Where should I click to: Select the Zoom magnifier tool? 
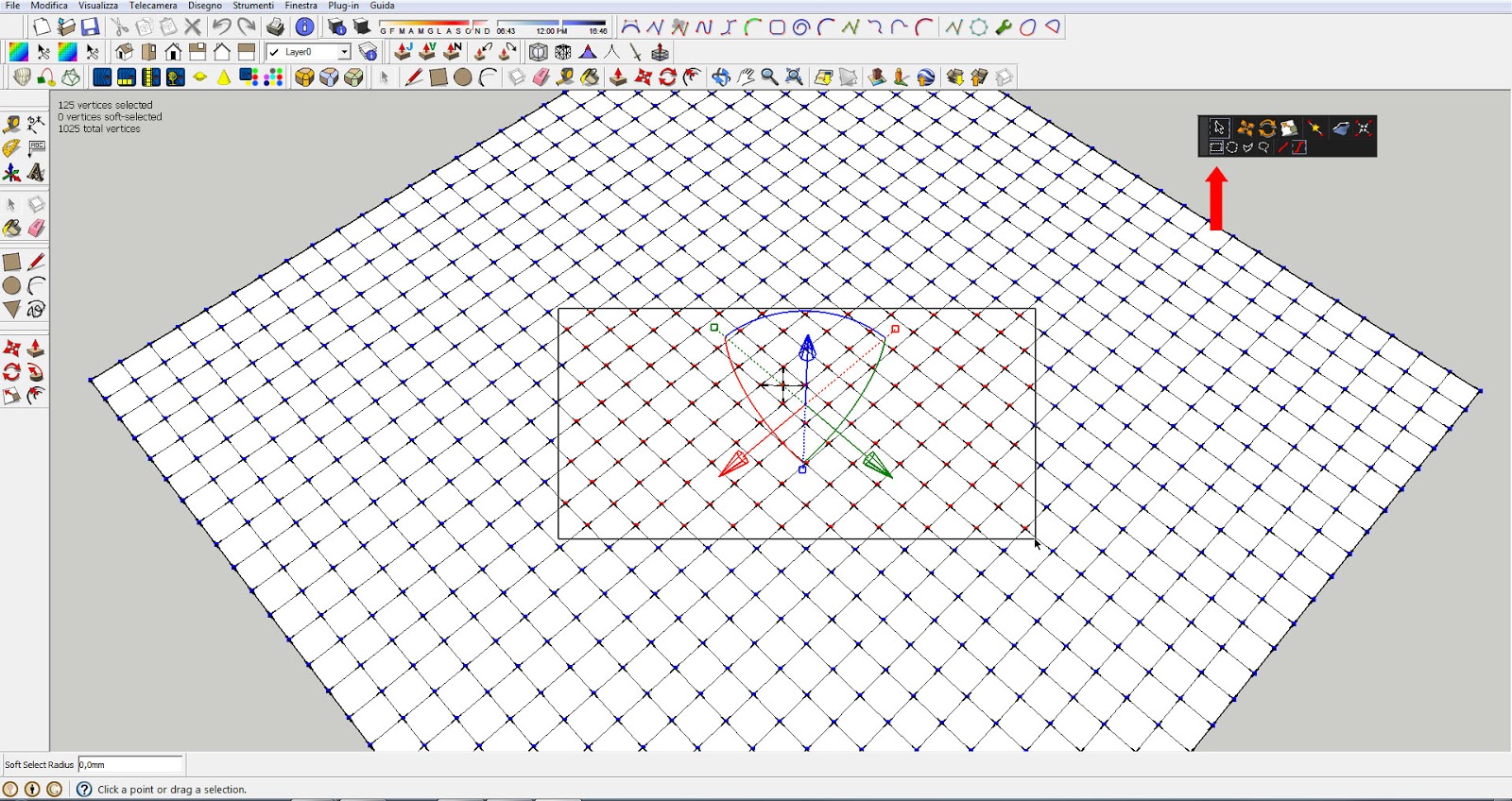[x=770, y=77]
